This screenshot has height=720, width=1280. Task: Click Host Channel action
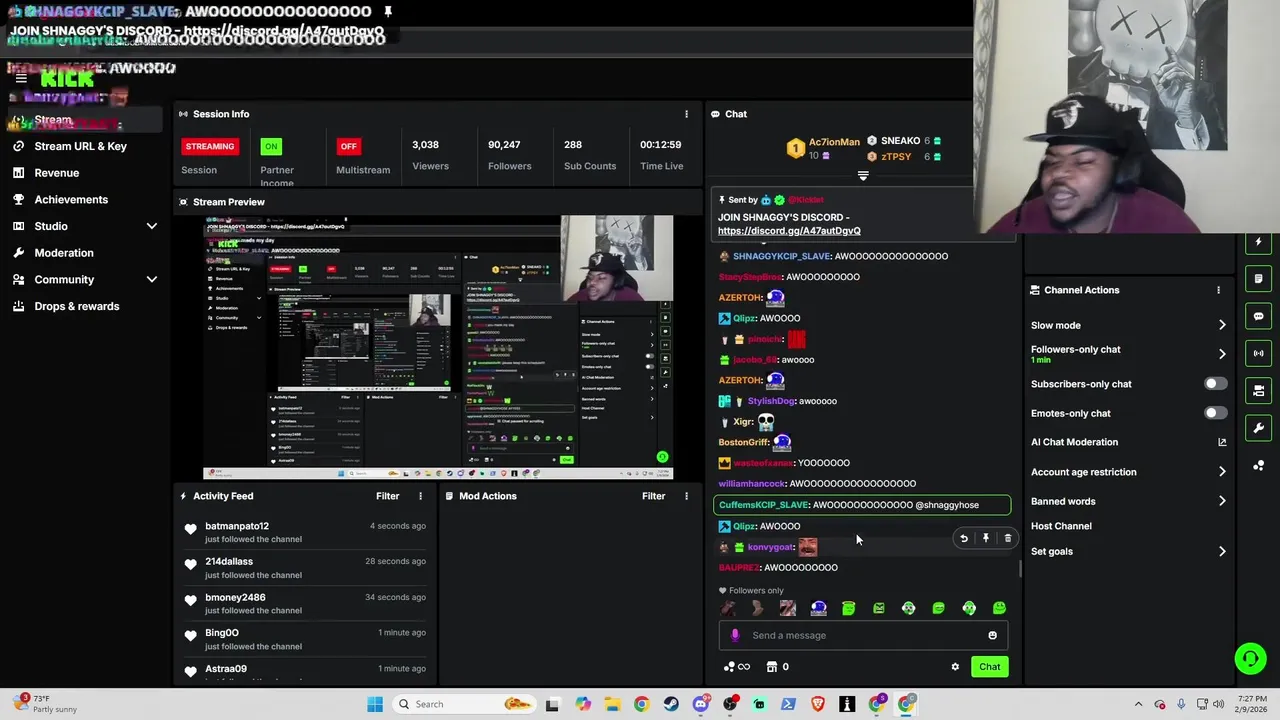[1061, 526]
